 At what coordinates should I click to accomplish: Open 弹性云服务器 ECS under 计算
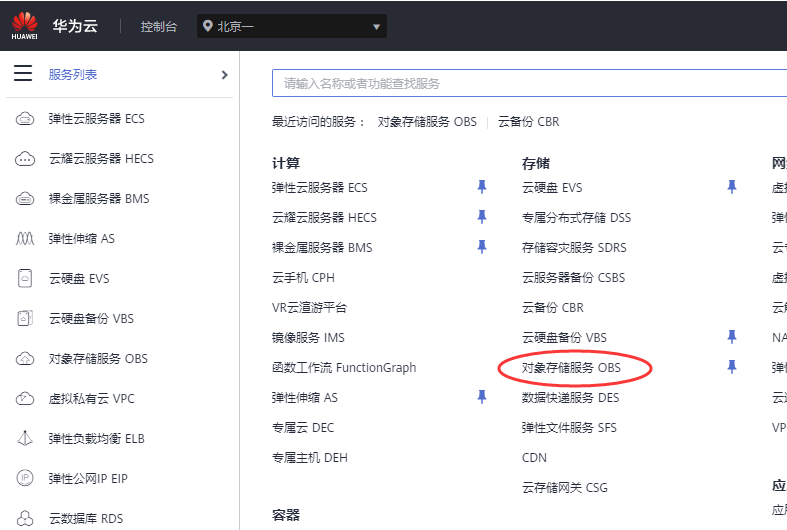pos(320,188)
